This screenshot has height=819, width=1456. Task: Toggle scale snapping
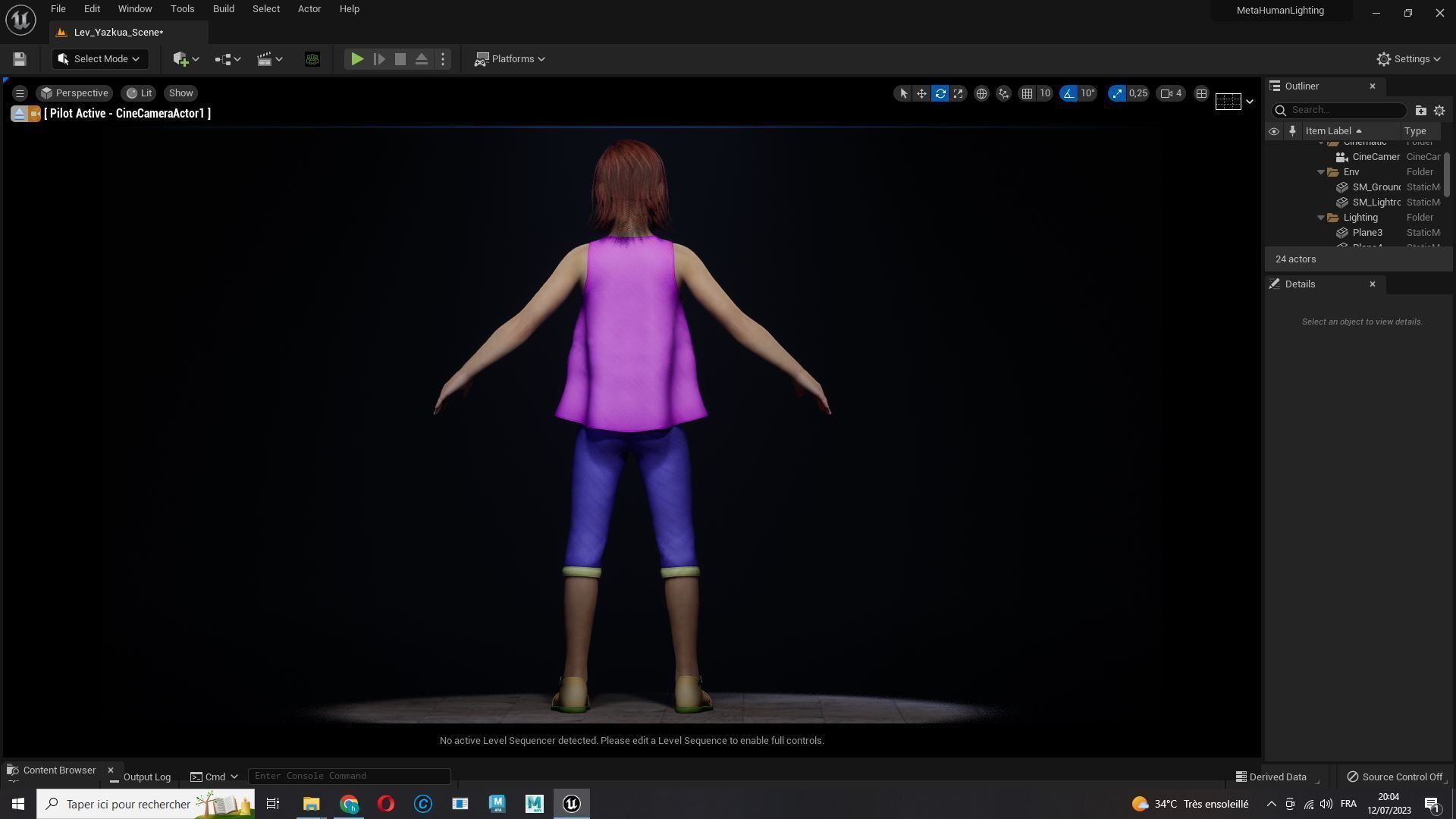(1117, 93)
